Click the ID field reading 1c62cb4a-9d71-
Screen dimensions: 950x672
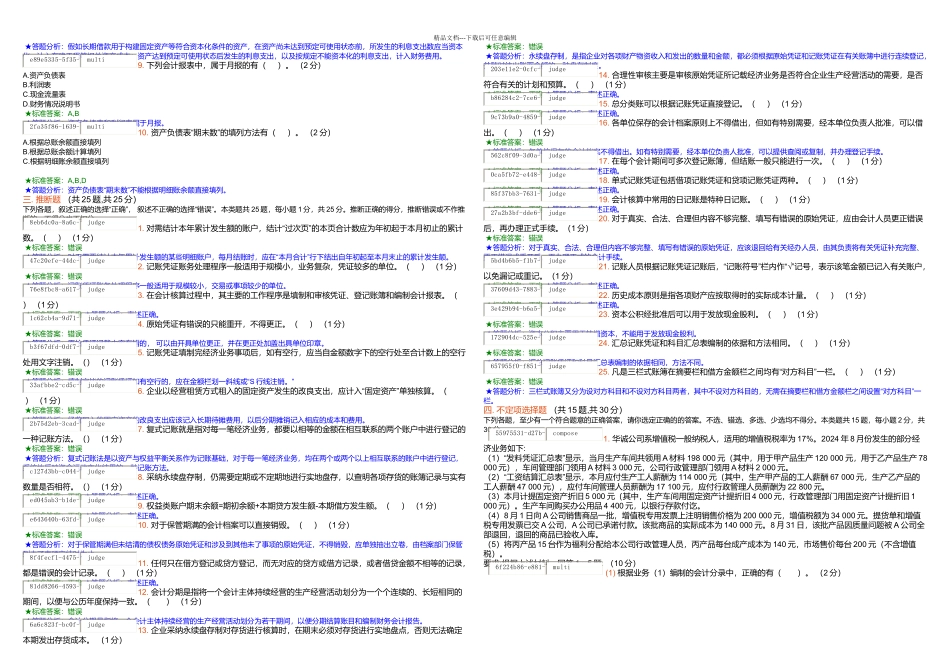52,318
